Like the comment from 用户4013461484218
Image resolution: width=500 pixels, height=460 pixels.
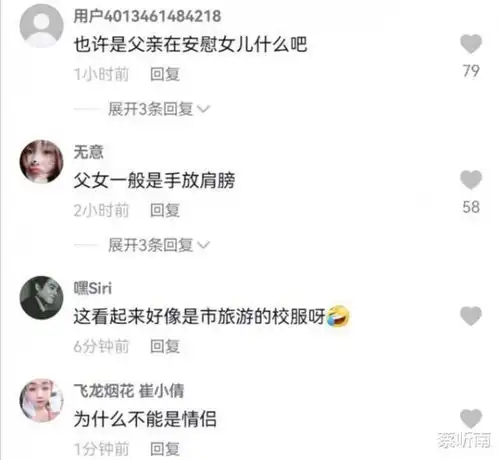471,44
